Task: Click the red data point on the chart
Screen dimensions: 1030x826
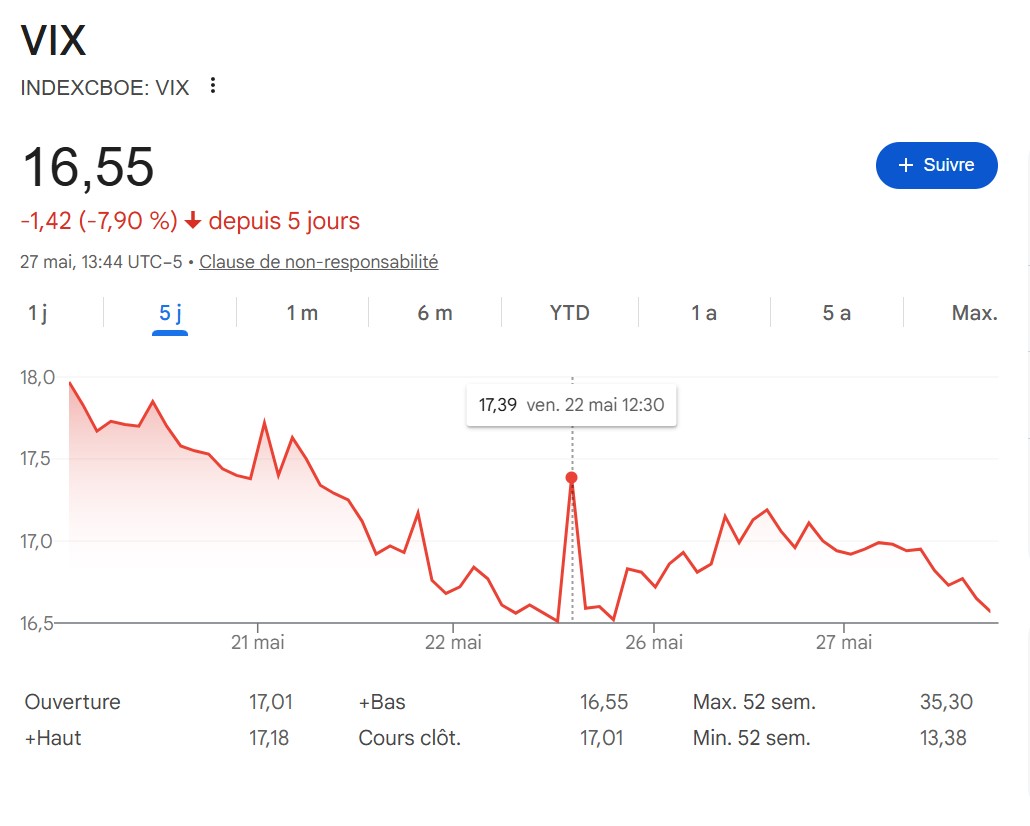Action: click(571, 478)
